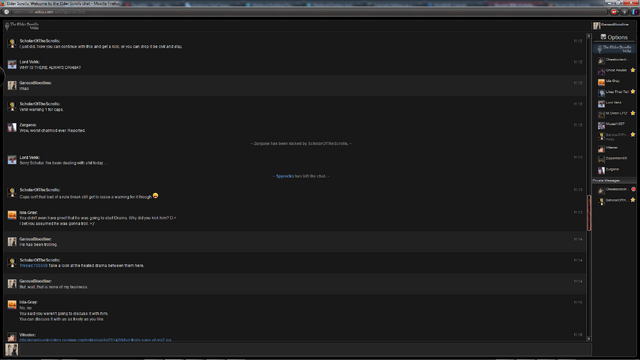Select The Elder Scrolls Wiki main chat room
640x360 pixels.
614,49
